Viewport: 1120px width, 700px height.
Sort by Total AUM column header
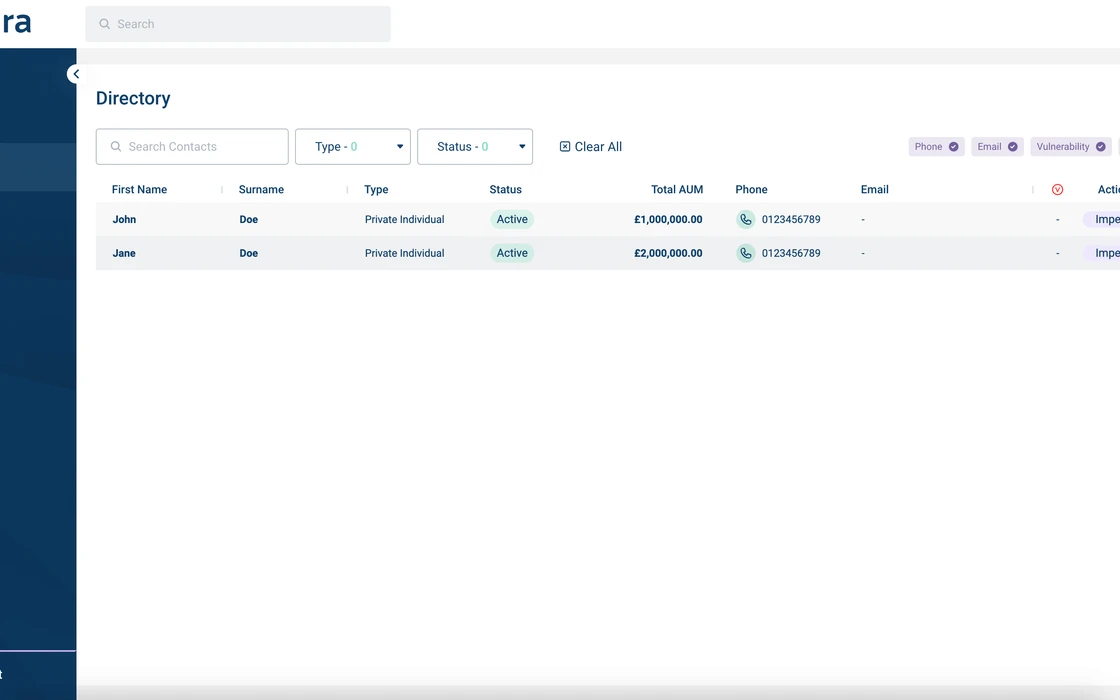click(x=677, y=189)
